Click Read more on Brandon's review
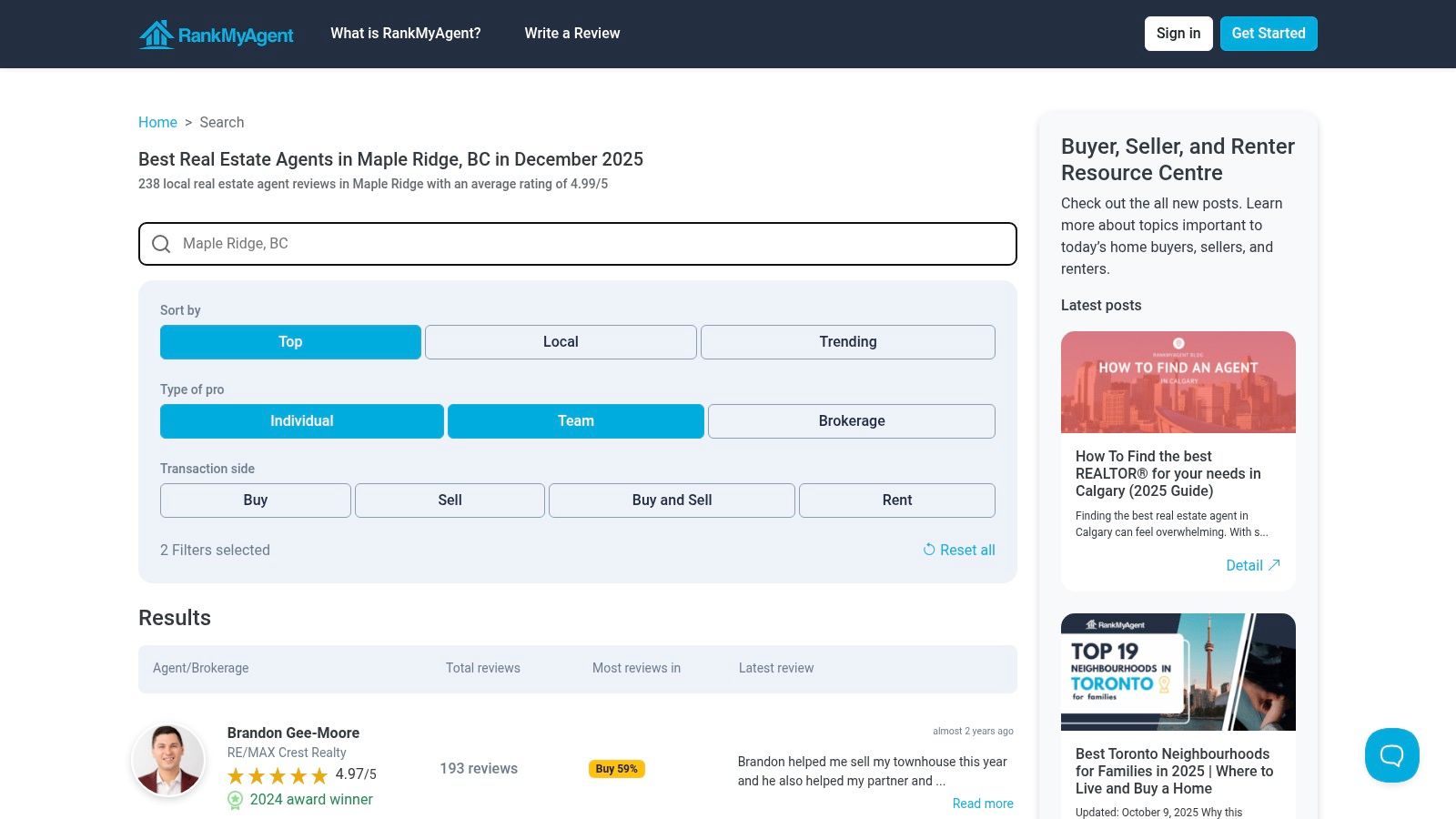This screenshot has height=819, width=1456. coord(983,804)
